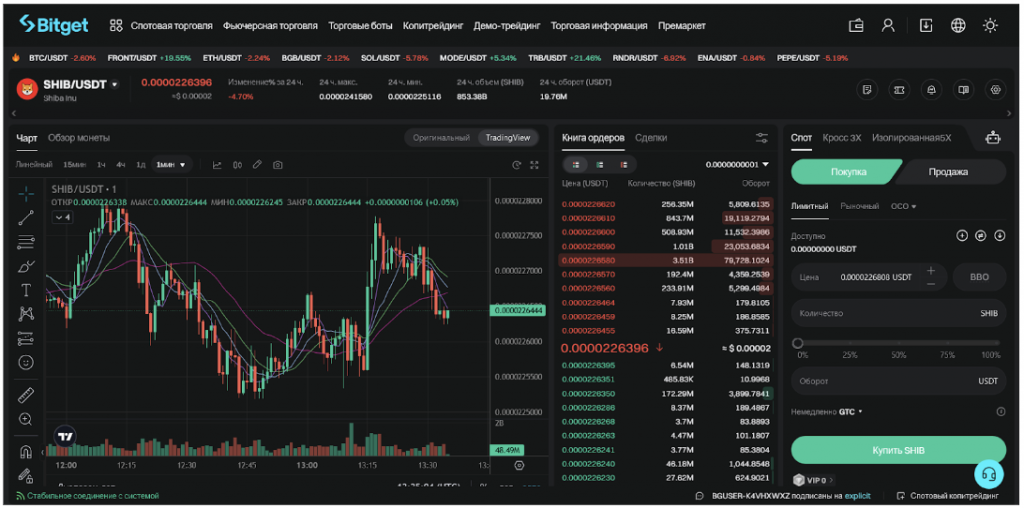The image size is (1024, 508).
Task: Switch chart to Оригинальный view
Action: point(440,137)
